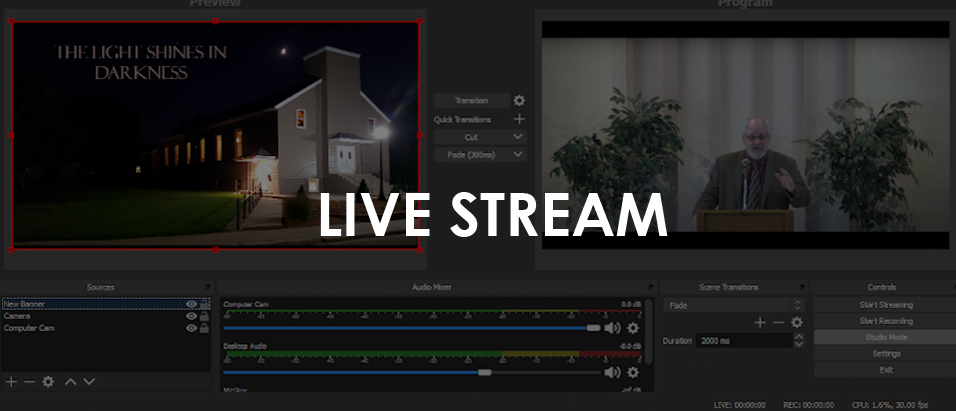Toggle visibility of Camera source
The width and height of the screenshot is (956, 411).
click(191, 316)
